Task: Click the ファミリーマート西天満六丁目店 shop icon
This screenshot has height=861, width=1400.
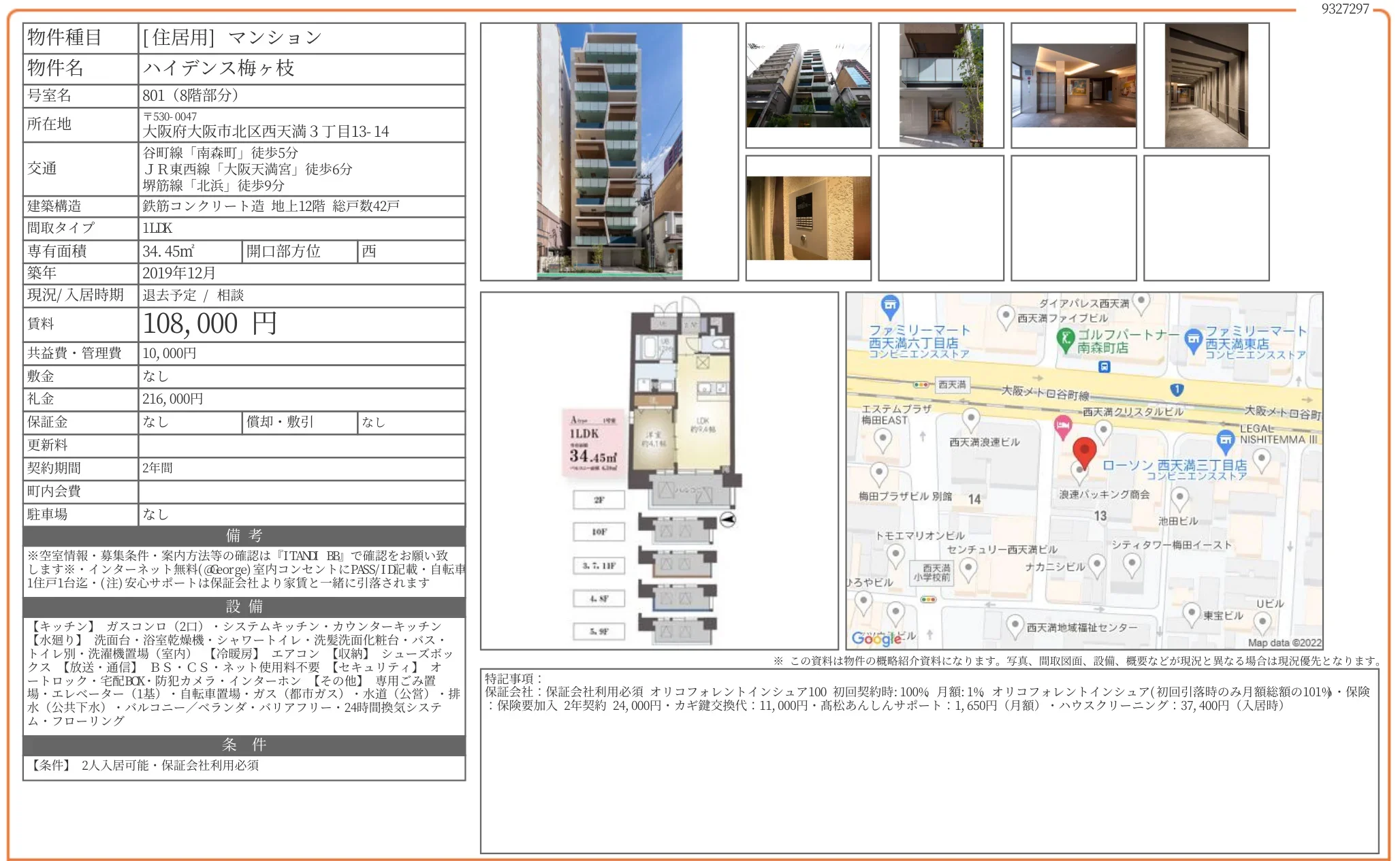Action: [x=889, y=306]
